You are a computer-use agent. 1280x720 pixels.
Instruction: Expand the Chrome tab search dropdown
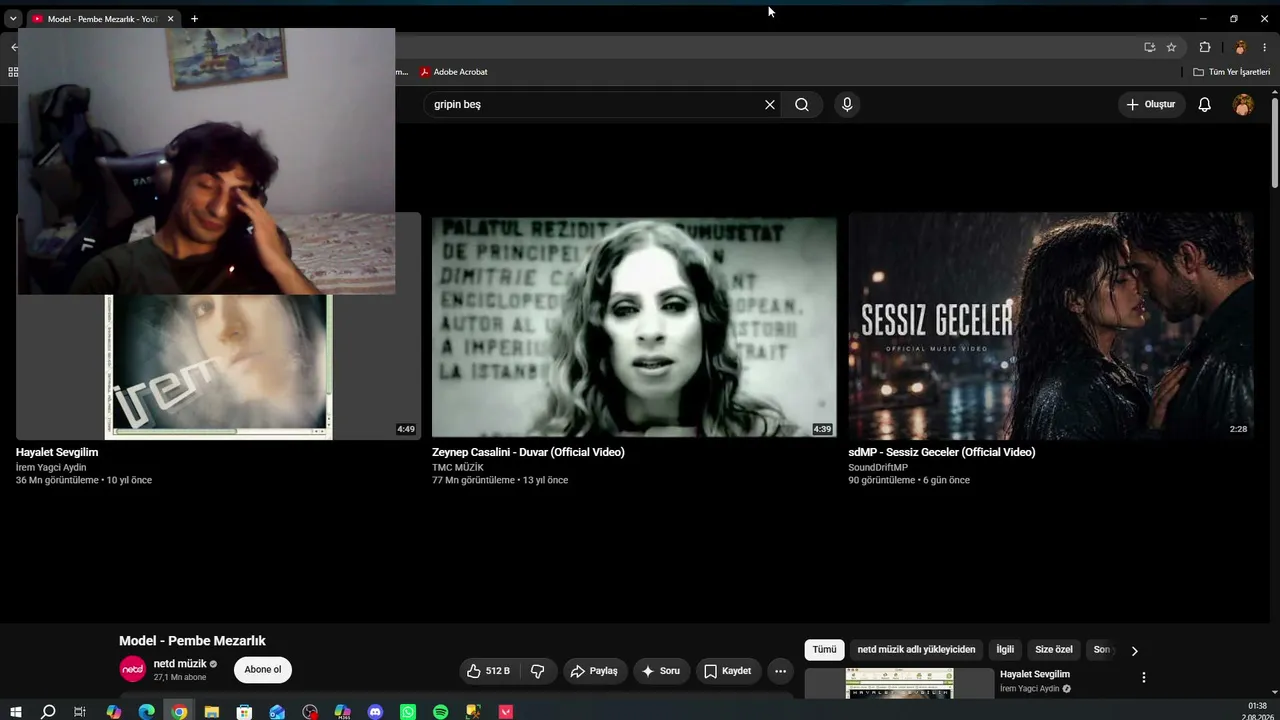(13, 18)
